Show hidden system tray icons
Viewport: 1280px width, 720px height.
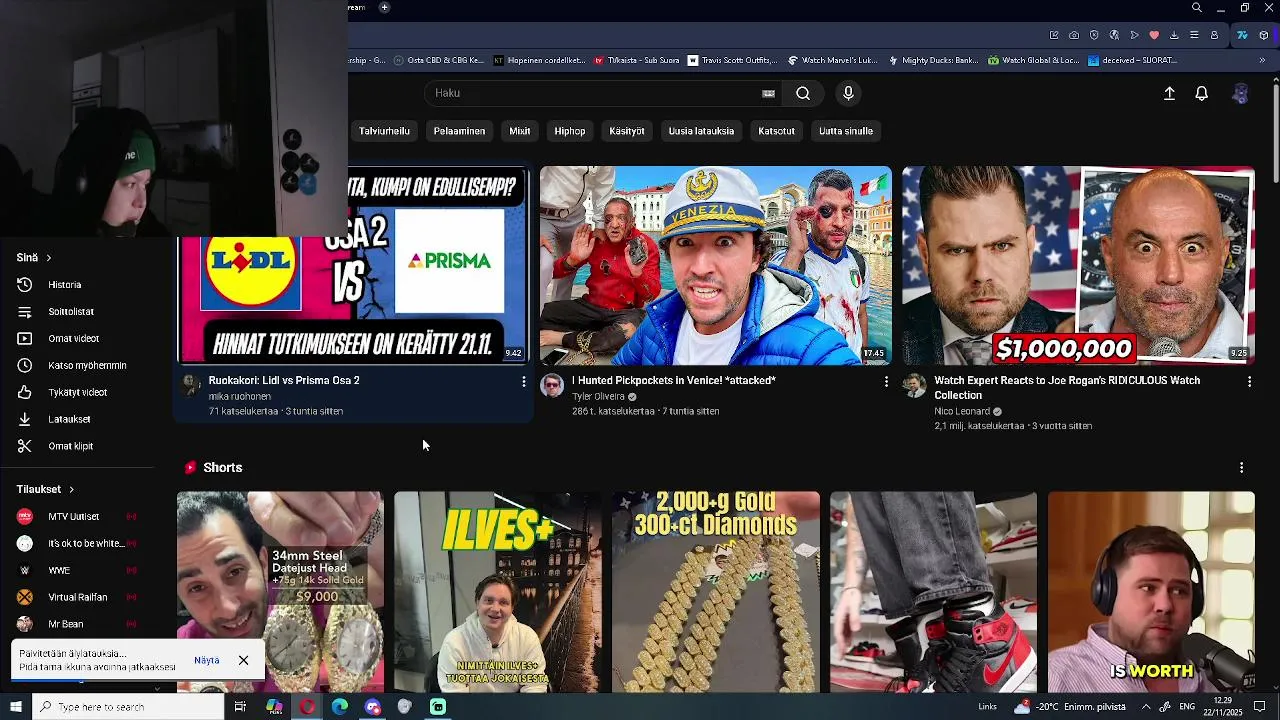pyautogui.click(x=1146, y=707)
